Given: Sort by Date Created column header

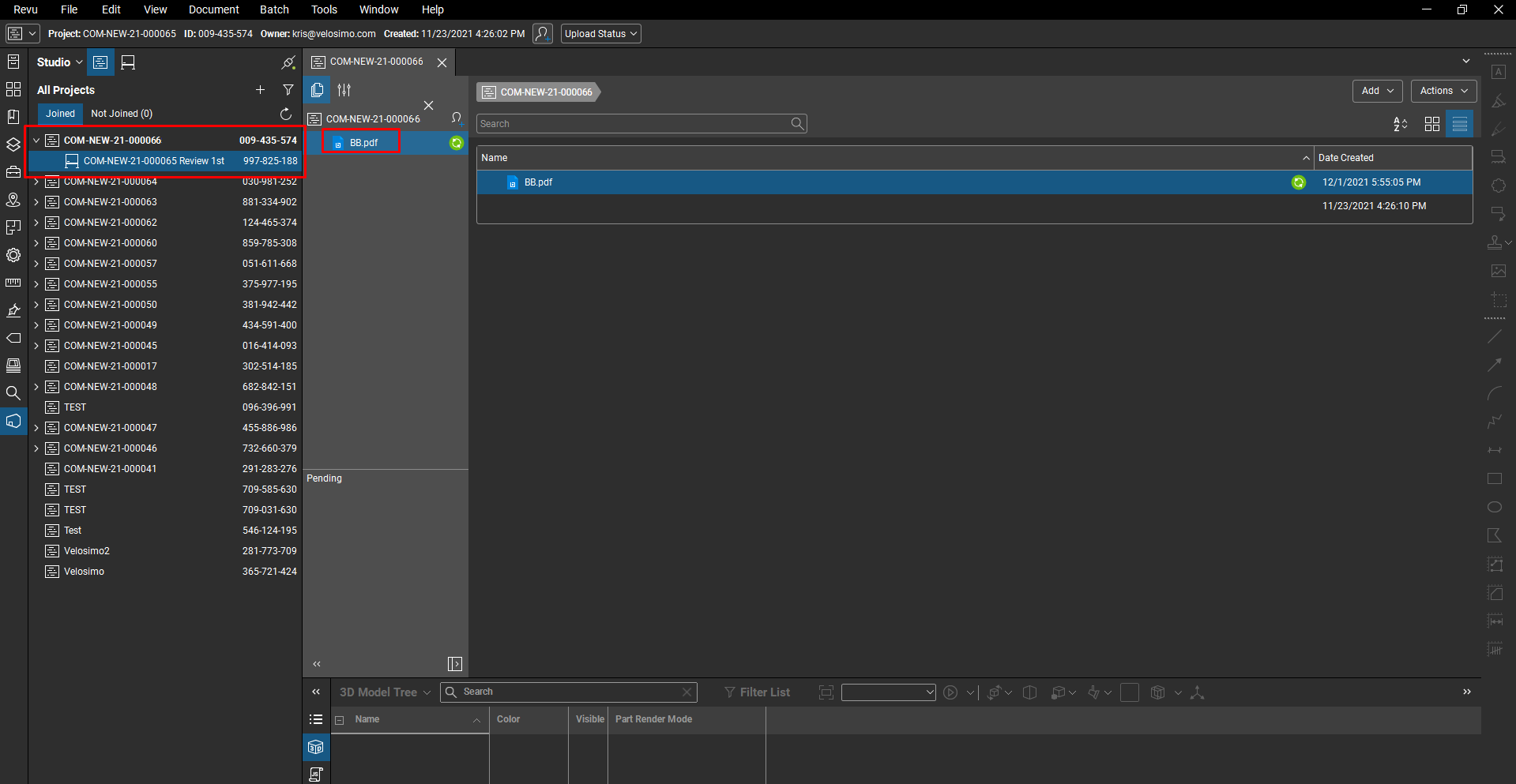Looking at the screenshot, I should click(x=1393, y=158).
